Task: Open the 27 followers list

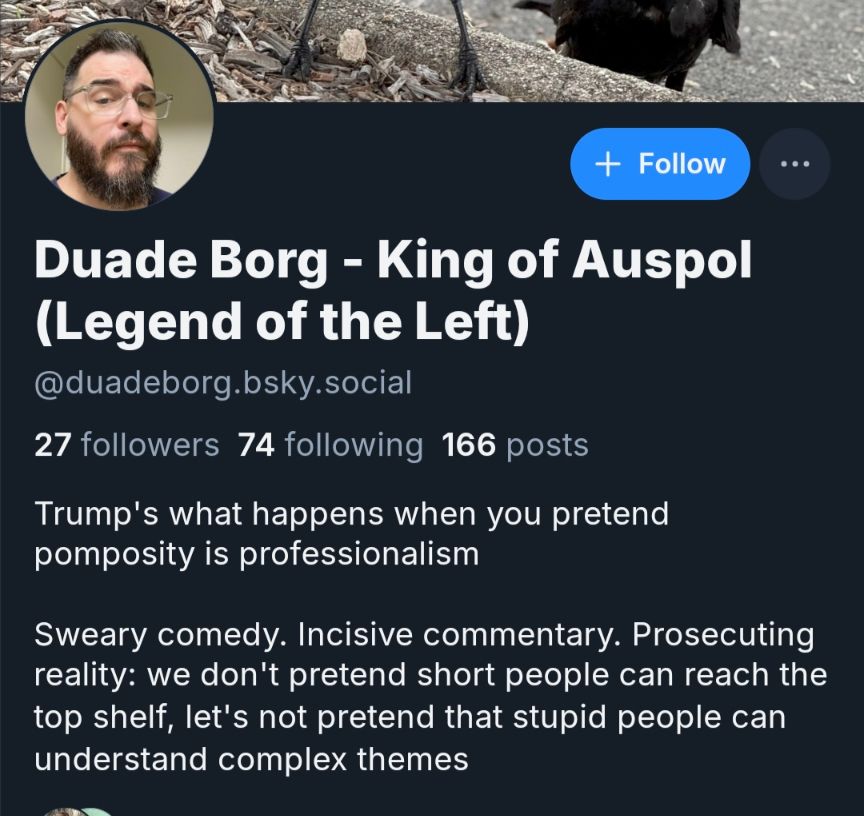Action: point(127,445)
